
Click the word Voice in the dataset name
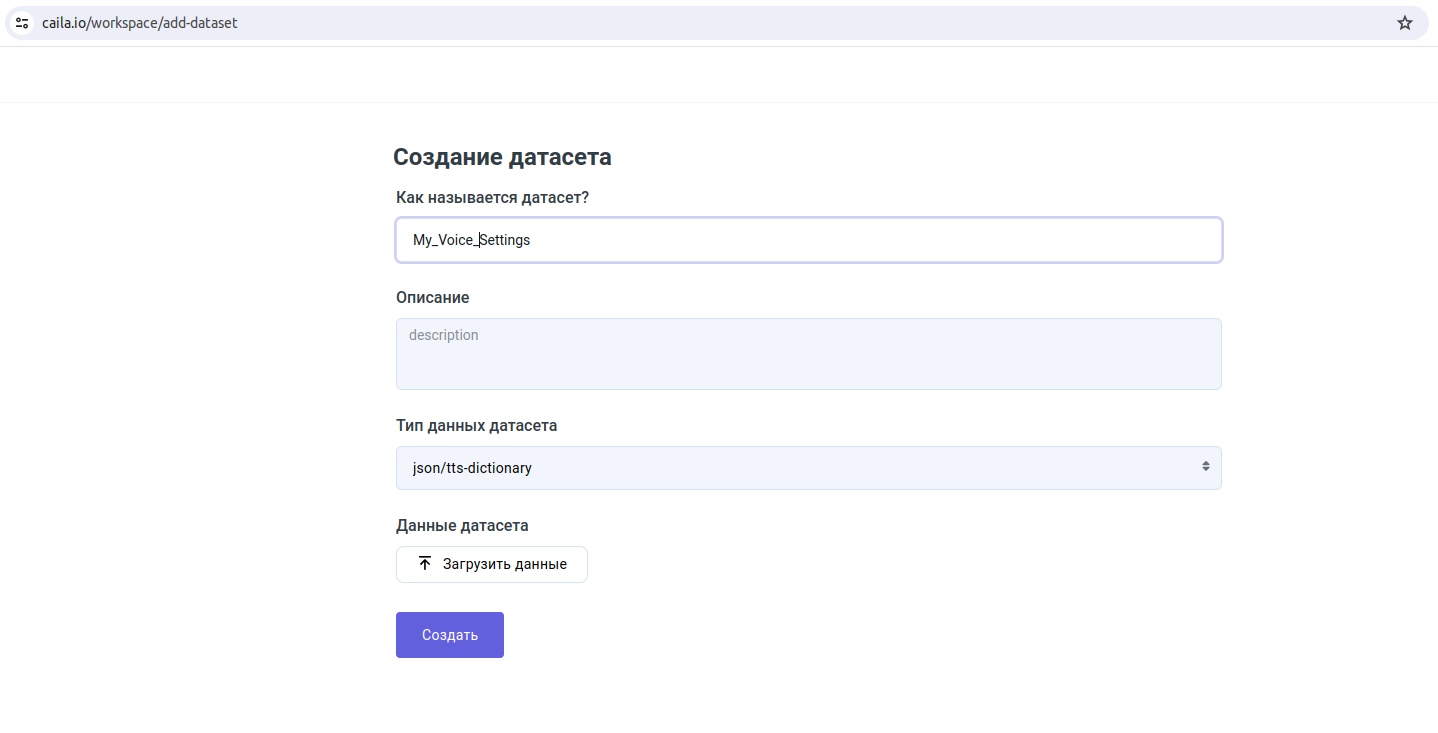[455, 240]
